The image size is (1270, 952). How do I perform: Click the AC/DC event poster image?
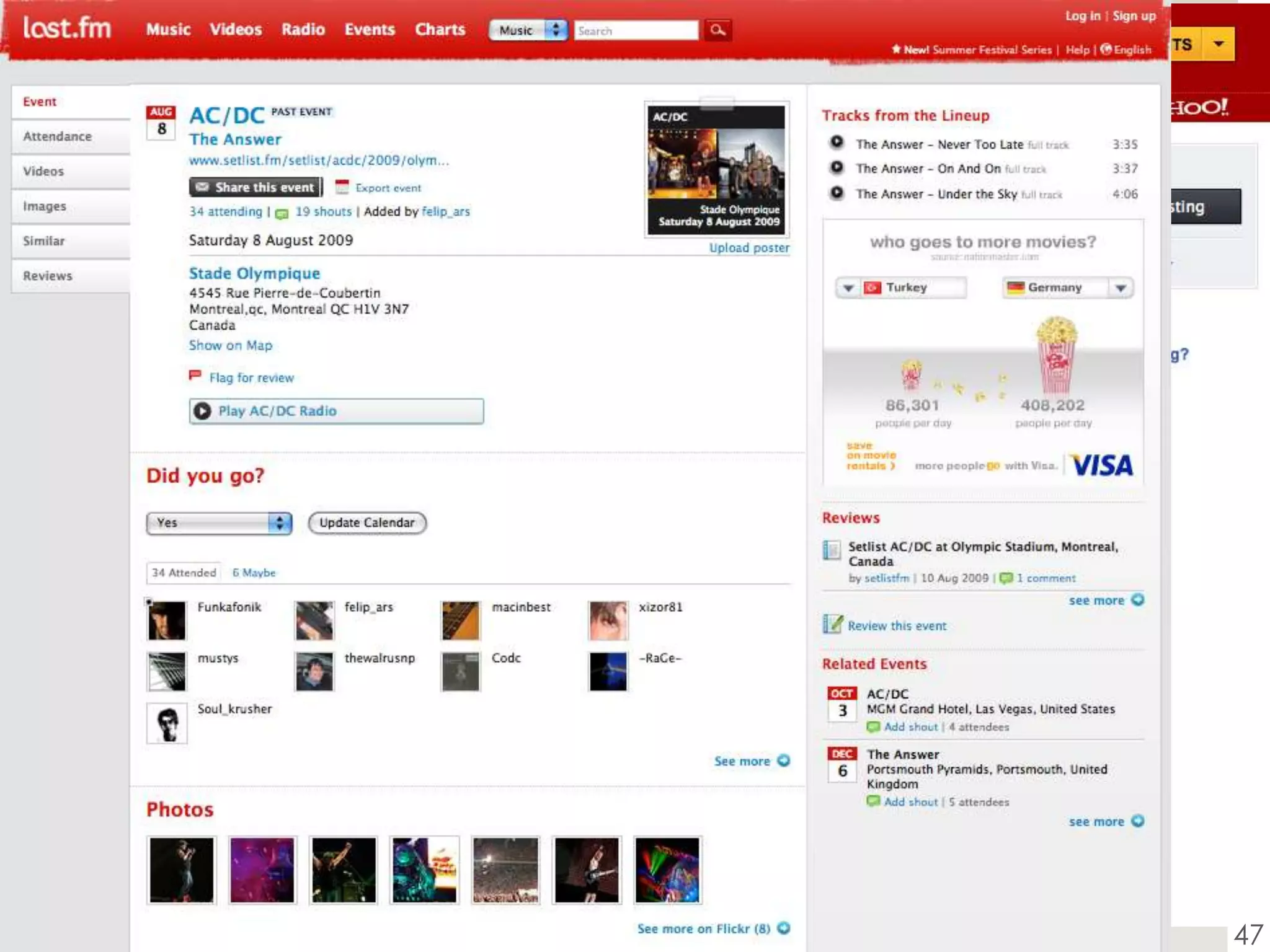[x=716, y=170]
